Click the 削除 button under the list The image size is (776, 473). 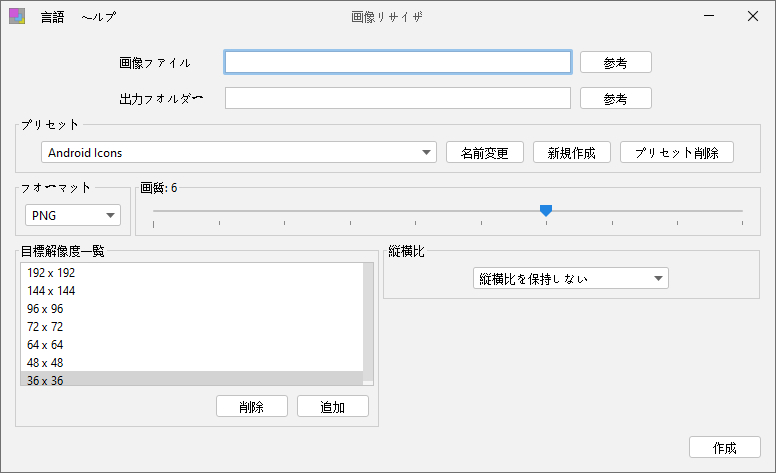[252, 406]
